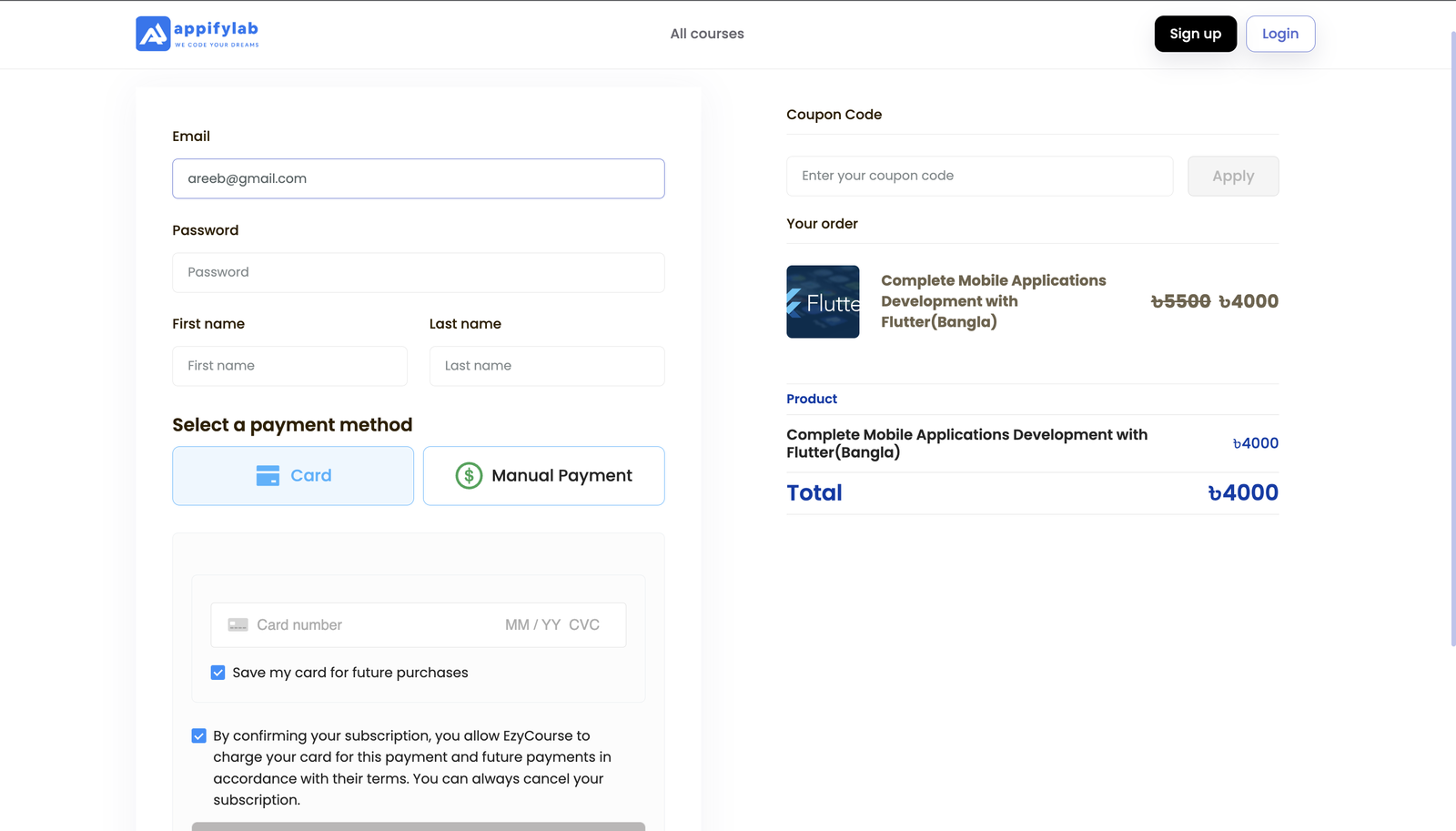Select the Card payment method tab
The width and height of the screenshot is (1456, 831).
(293, 476)
